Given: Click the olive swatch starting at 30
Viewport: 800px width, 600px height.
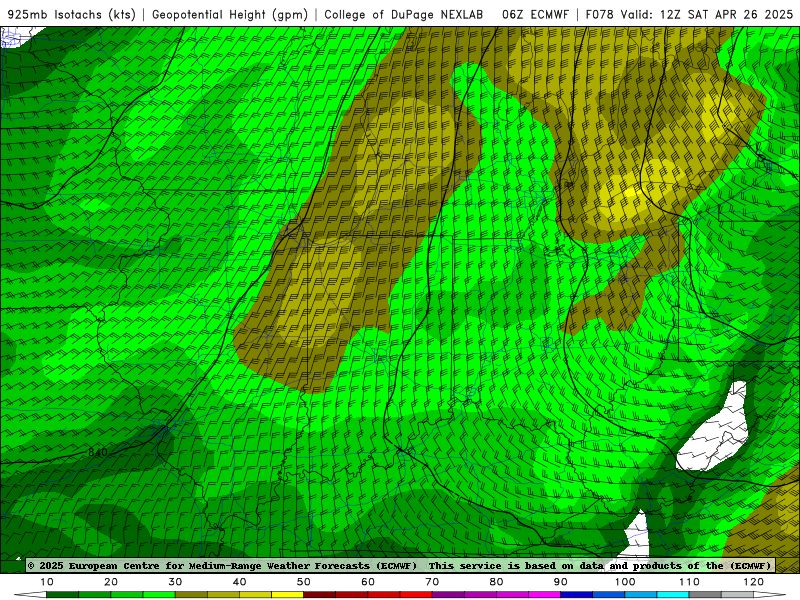Looking at the screenshot, I should (191, 595).
